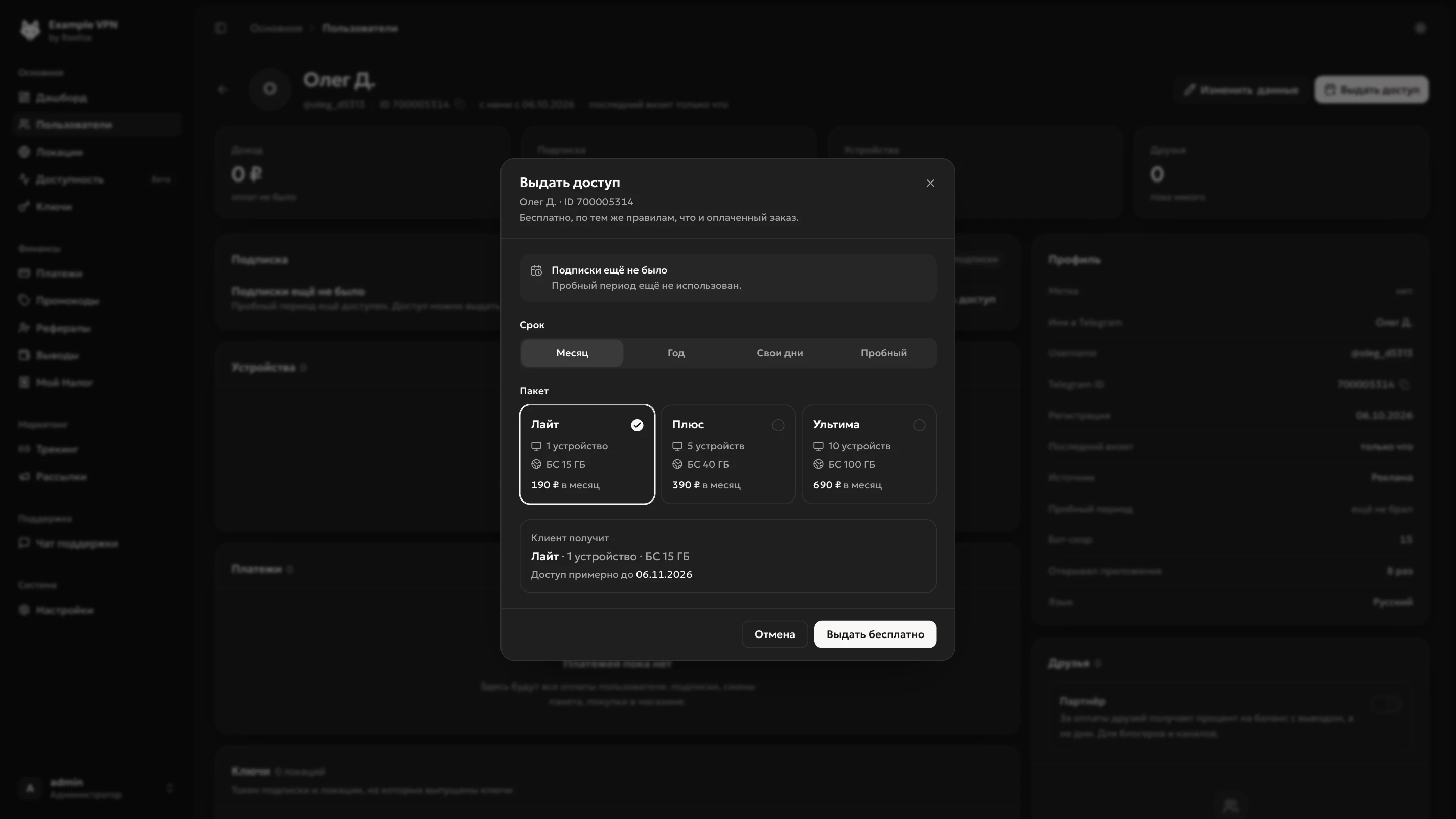Click the Ультима package title

tap(836, 425)
